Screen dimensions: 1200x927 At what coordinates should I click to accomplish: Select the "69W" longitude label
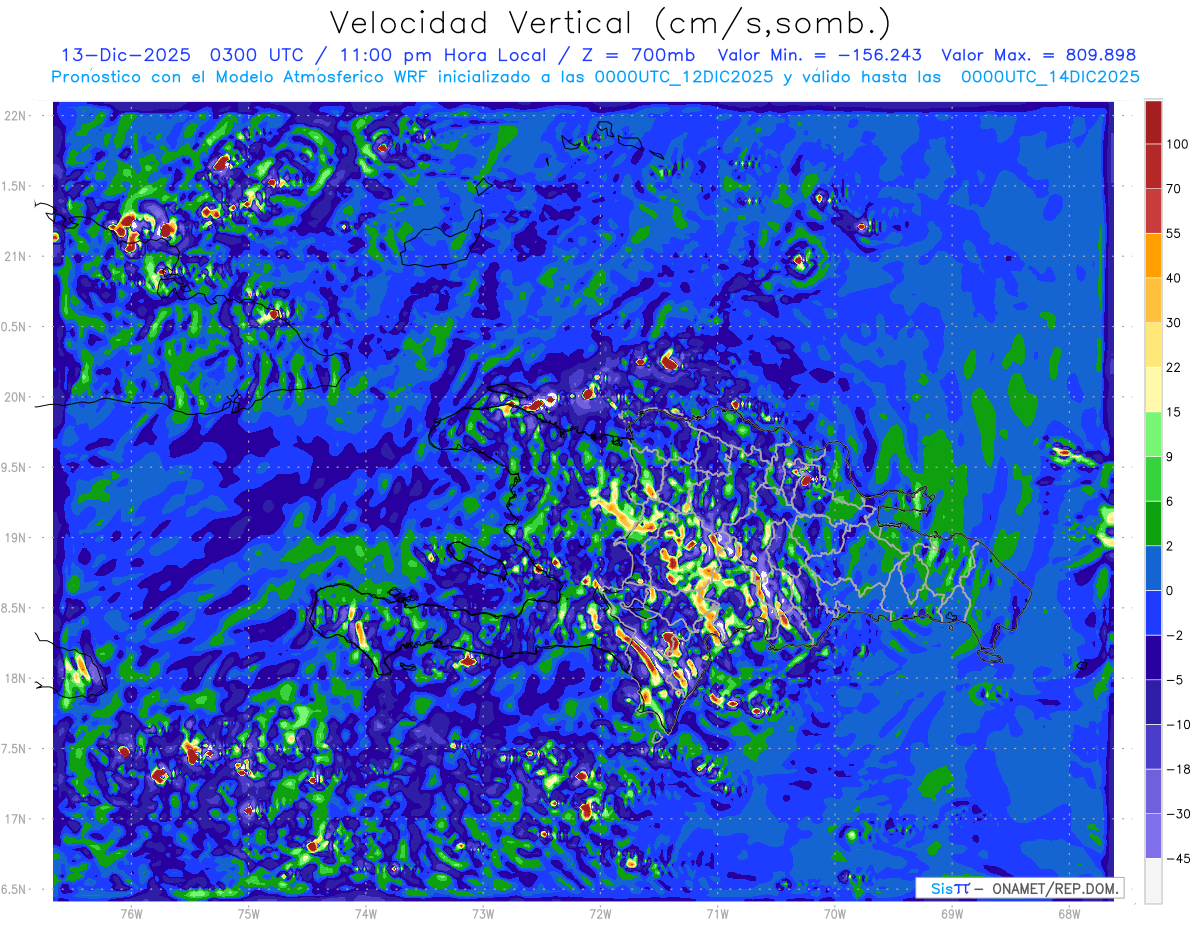(x=952, y=913)
